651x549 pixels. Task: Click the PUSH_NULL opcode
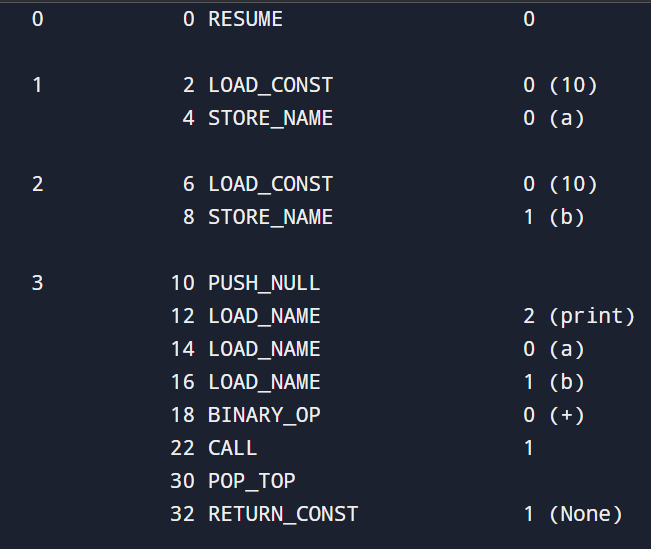pyautogui.click(x=264, y=283)
